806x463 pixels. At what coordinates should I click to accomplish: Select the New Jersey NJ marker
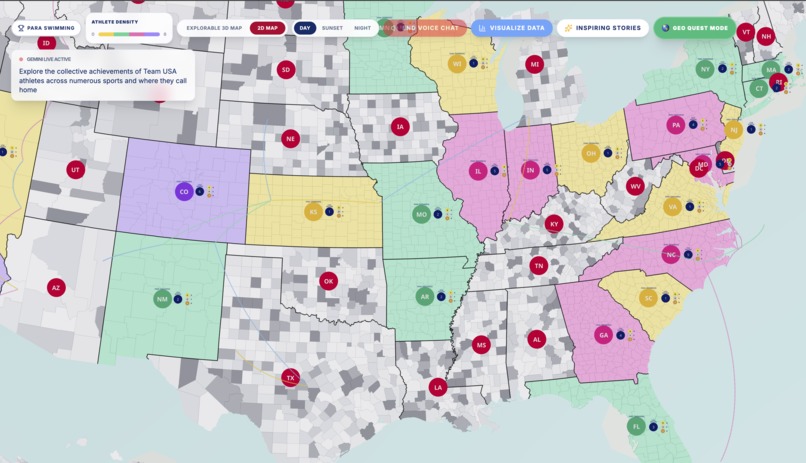pos(734,130)
